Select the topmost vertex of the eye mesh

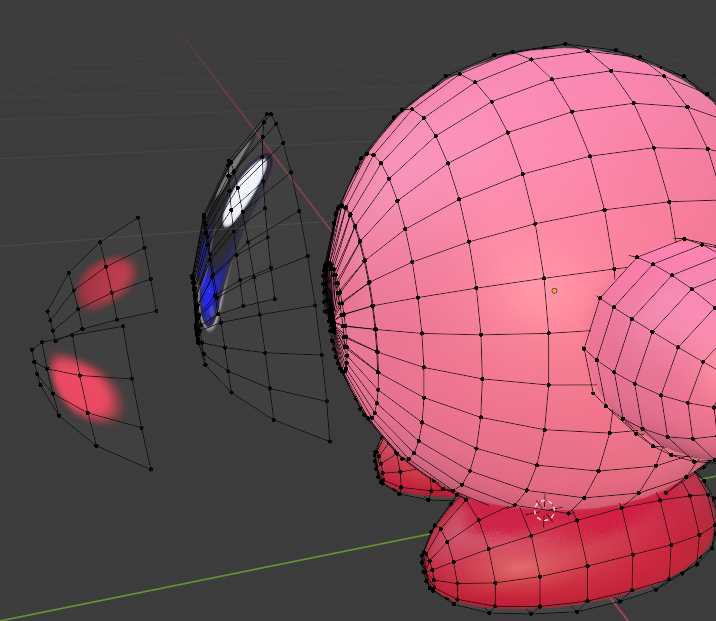tap(268, 114)
